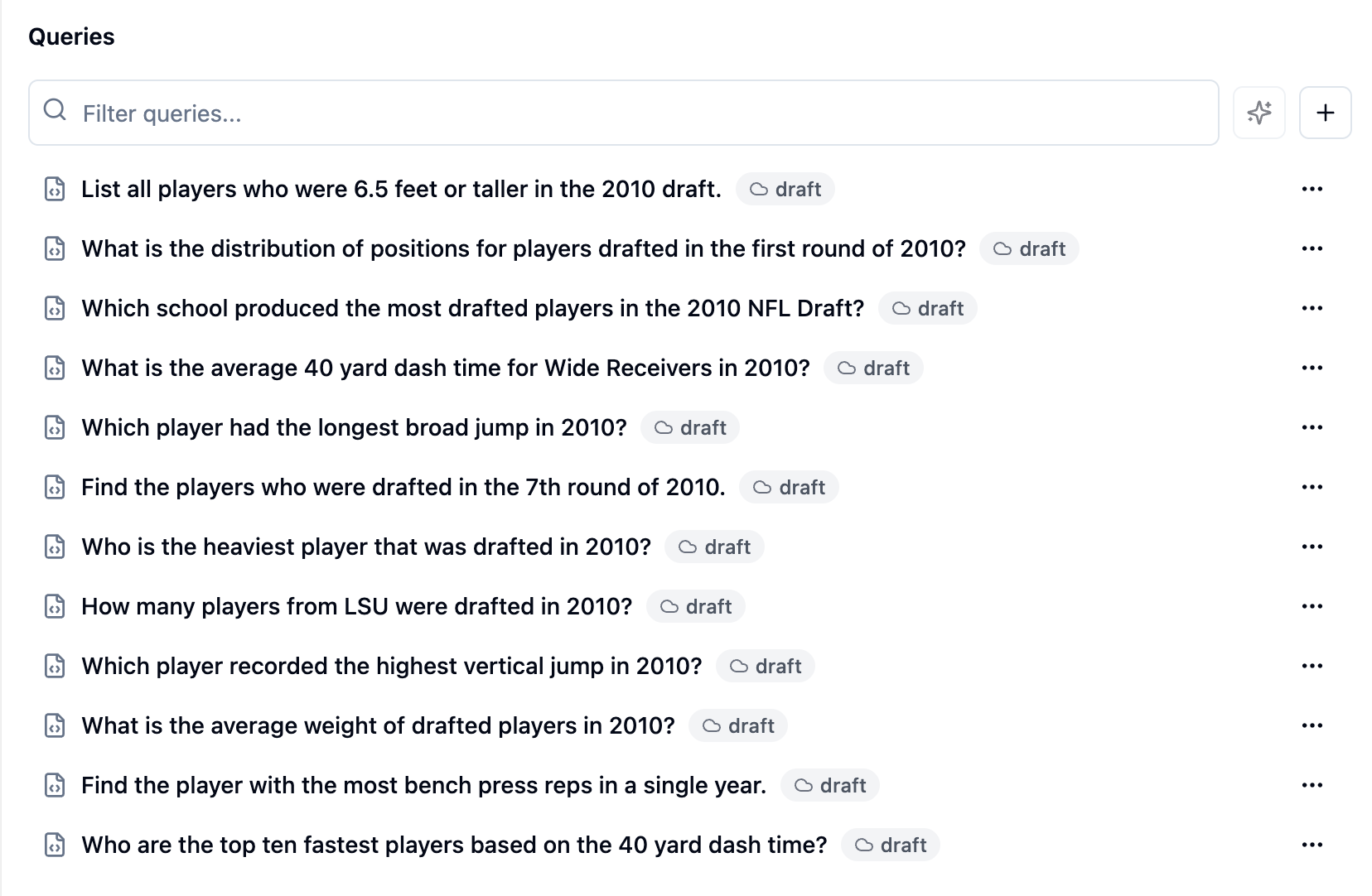
Task: Open three-dot menu for Wide Receivers 40 yard query
Action: coord(1312,368)
